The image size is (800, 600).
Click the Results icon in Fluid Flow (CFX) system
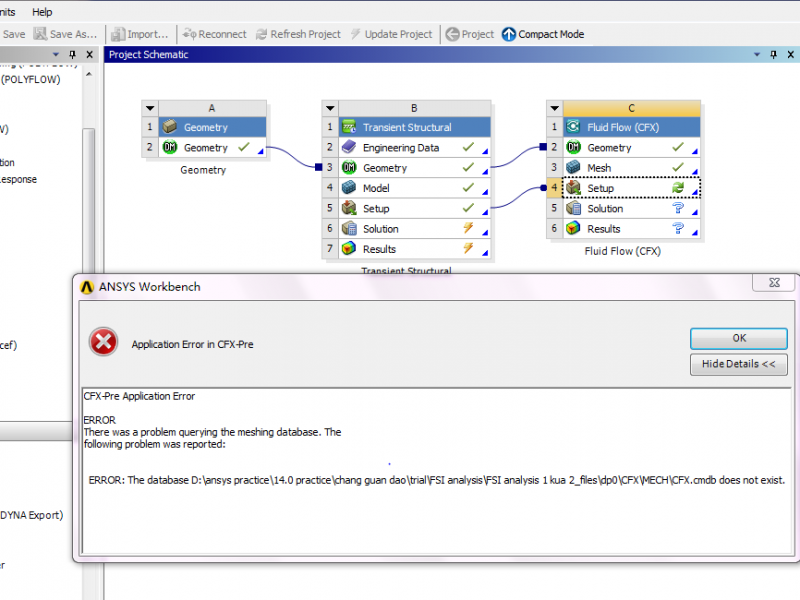coord(573,229)
